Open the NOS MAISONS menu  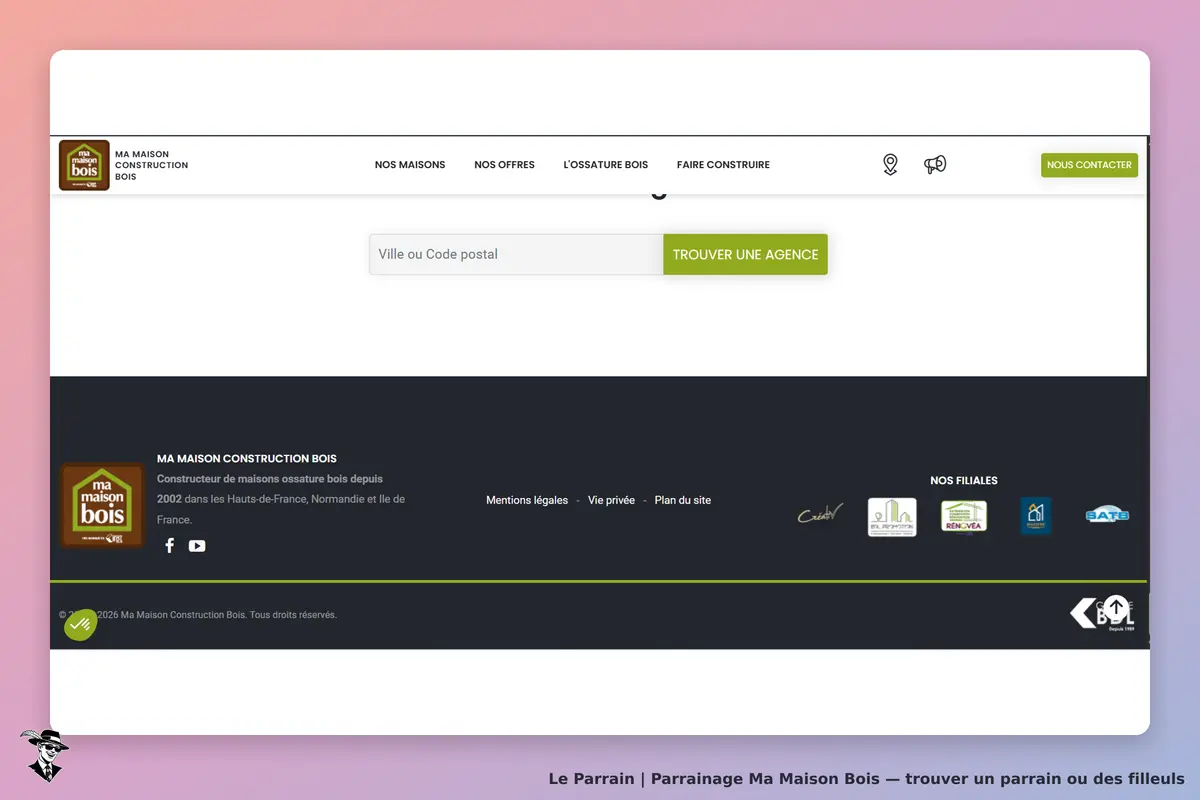tap(410, 165)
